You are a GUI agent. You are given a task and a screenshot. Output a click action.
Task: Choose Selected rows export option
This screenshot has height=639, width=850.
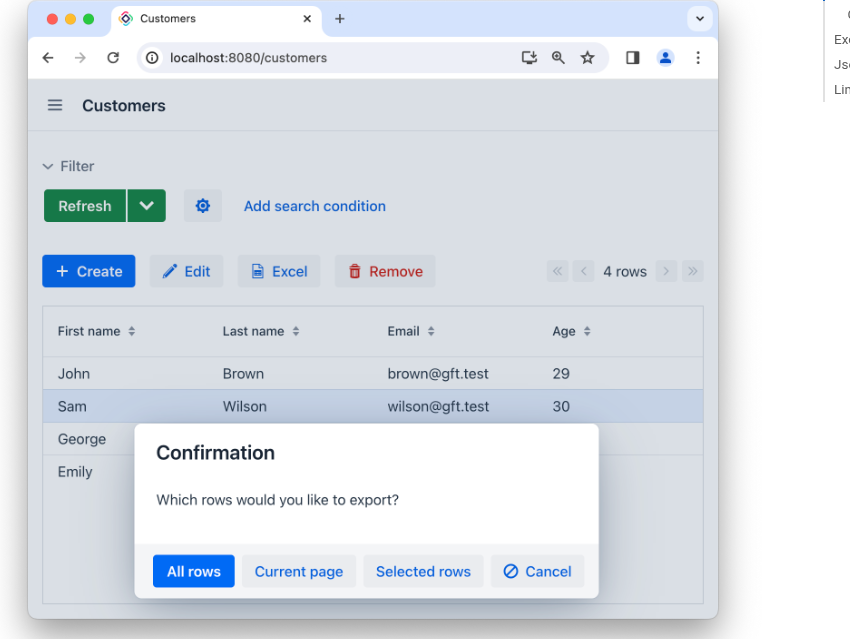[x=423, y=572]
